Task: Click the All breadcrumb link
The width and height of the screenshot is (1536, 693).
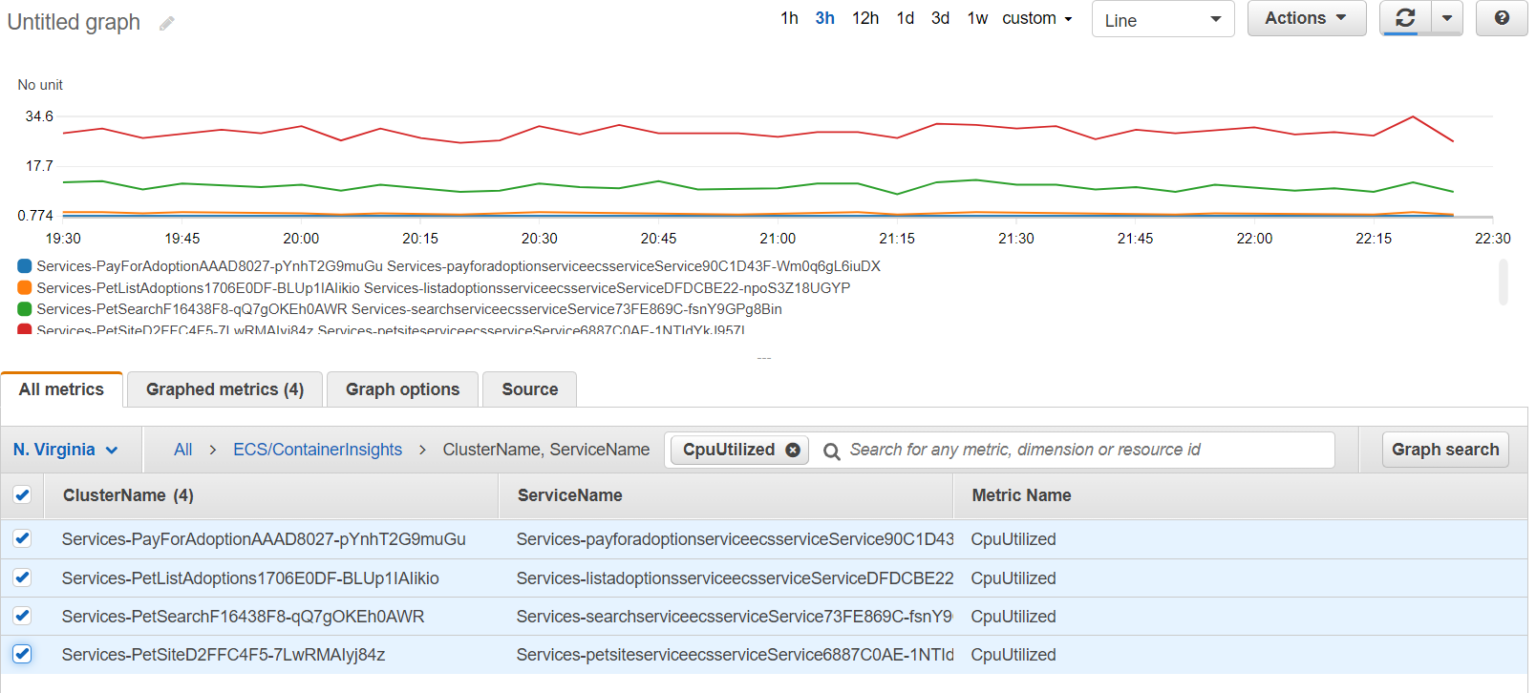Action: tap(183, 450)
